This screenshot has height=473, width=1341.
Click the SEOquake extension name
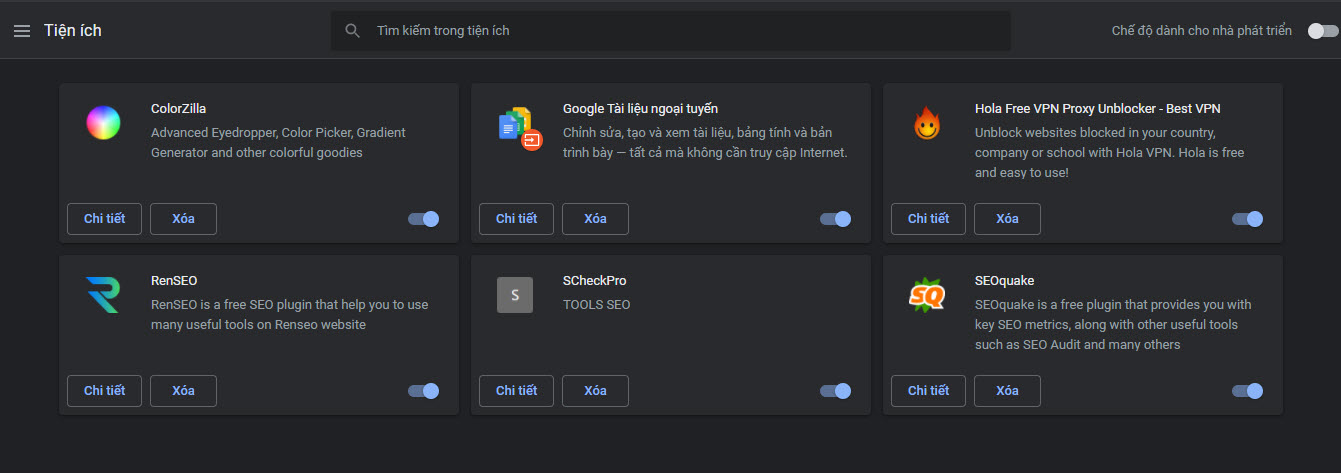click(1004, 281)
